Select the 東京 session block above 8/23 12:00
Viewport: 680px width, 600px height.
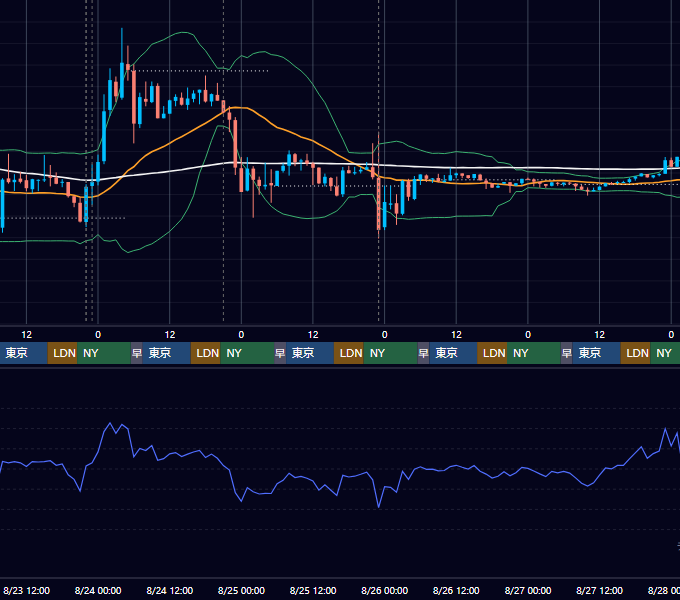[23, 353]
